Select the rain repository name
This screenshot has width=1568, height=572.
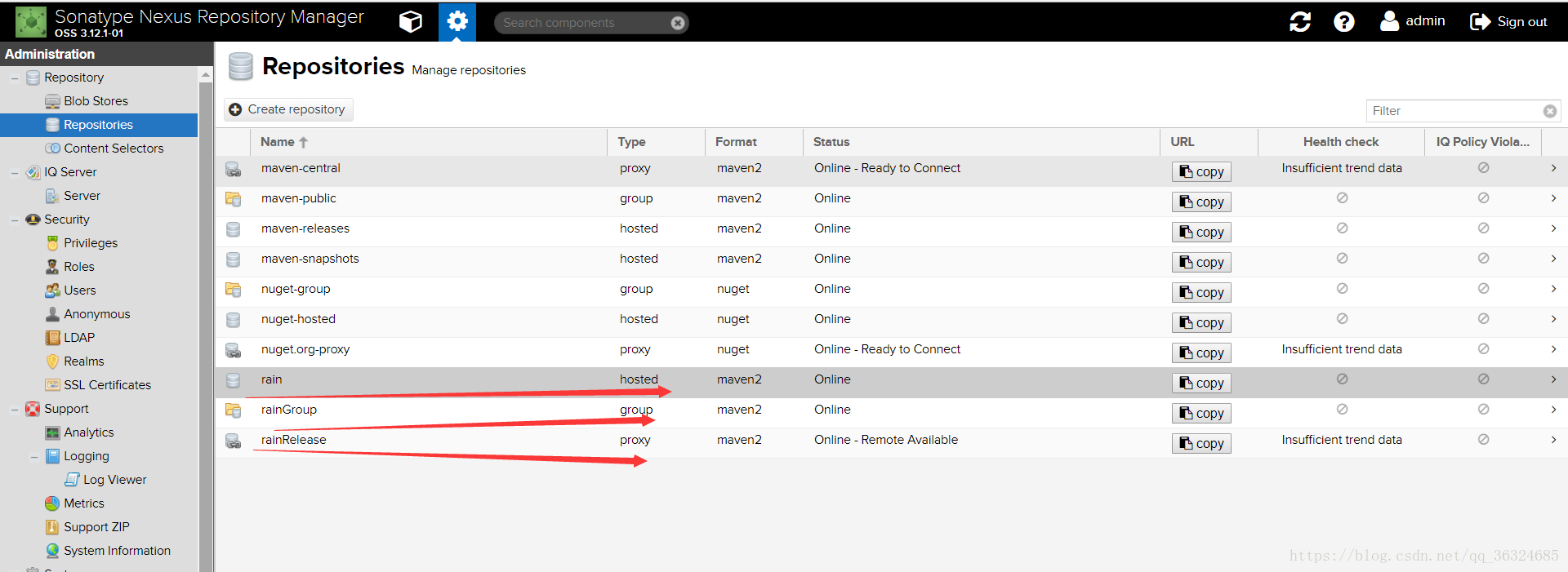[x=272, y=379]
